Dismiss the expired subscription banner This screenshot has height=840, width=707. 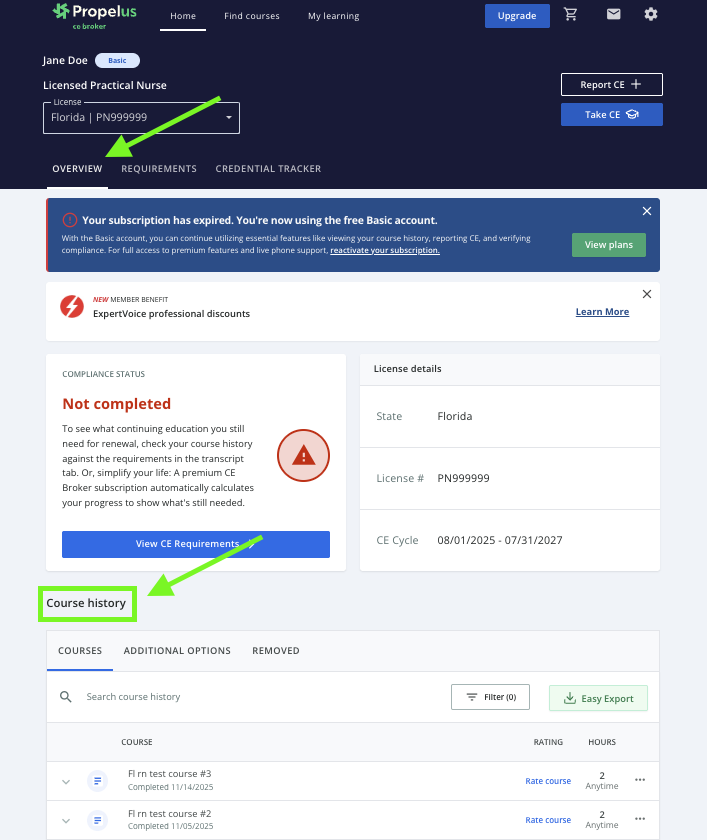[x=647, y=211]
